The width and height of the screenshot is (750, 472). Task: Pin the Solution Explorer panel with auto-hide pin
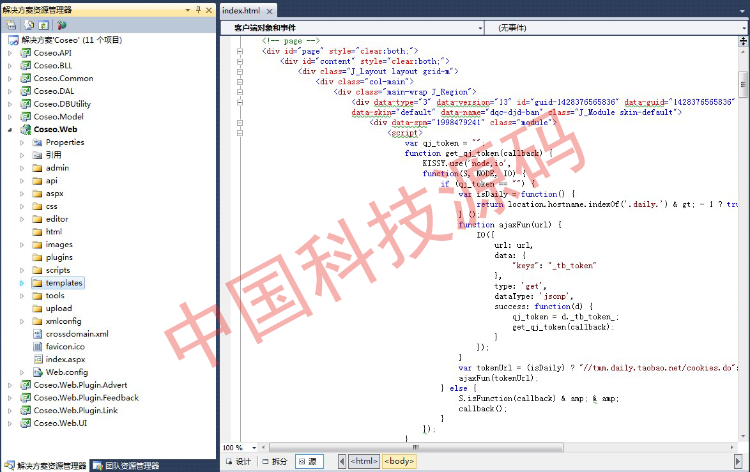[199, 10]
